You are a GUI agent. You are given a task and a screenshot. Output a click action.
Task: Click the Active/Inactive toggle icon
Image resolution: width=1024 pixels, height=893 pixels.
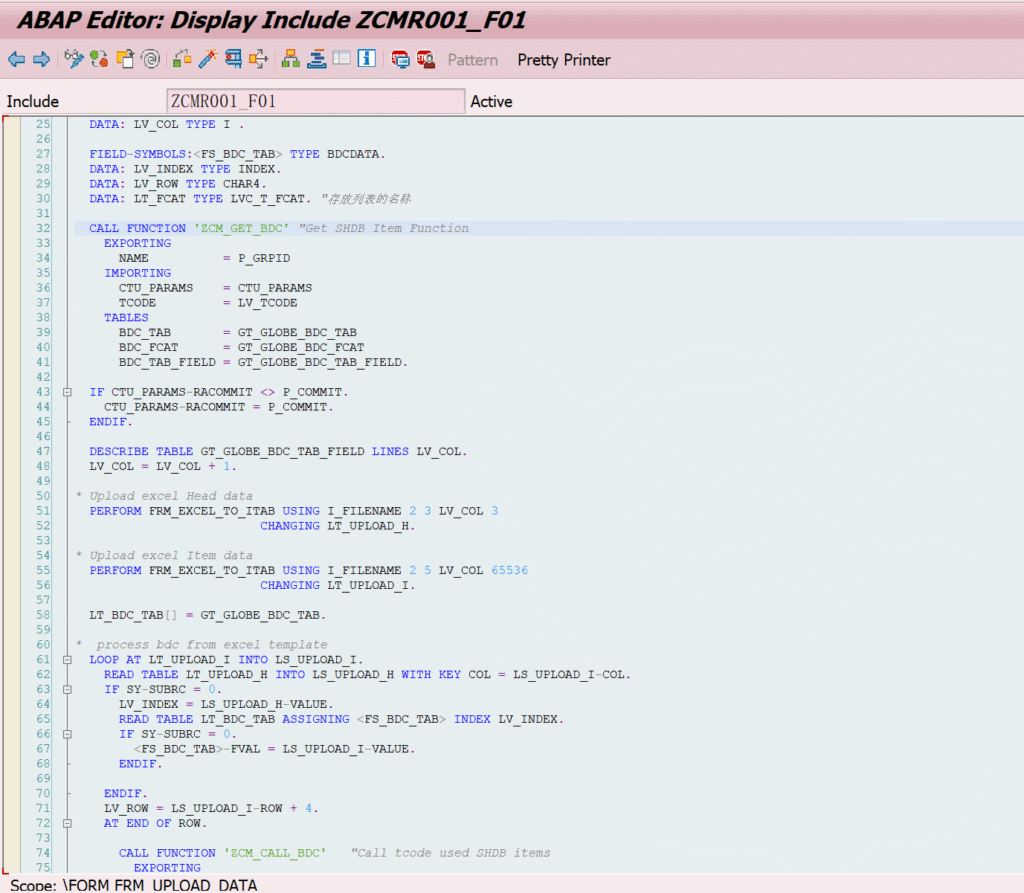click(x=99, y=60)
